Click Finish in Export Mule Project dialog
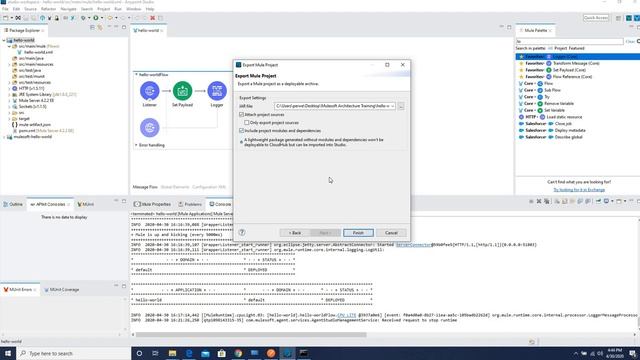 tap(358, 233)
